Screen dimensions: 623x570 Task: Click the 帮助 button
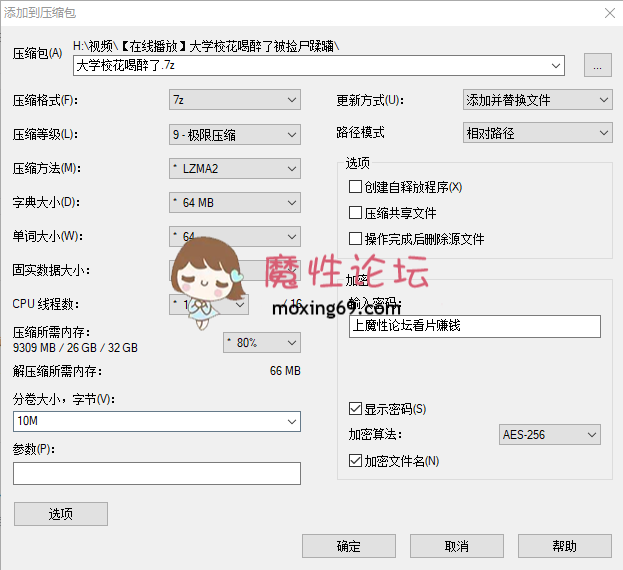[x=564, y=546]
